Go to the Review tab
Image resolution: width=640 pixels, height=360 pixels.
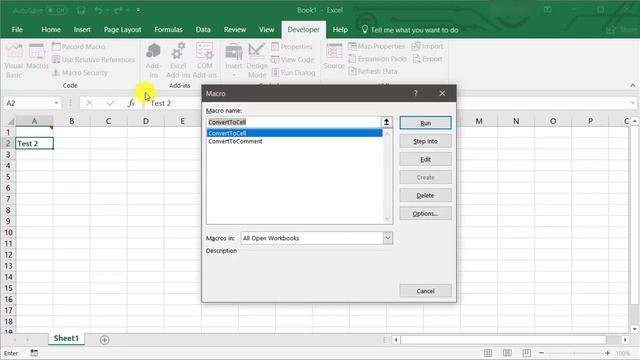click(x=235, y=29)
